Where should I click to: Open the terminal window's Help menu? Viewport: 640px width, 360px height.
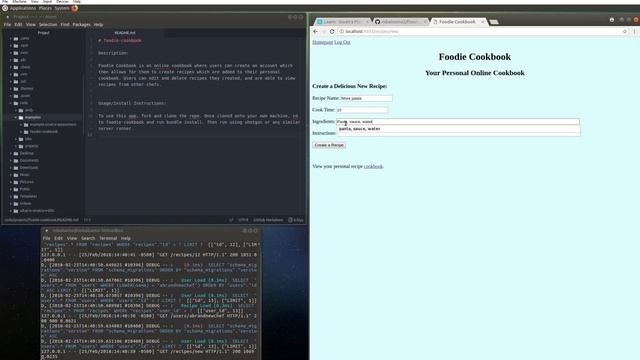126,238
